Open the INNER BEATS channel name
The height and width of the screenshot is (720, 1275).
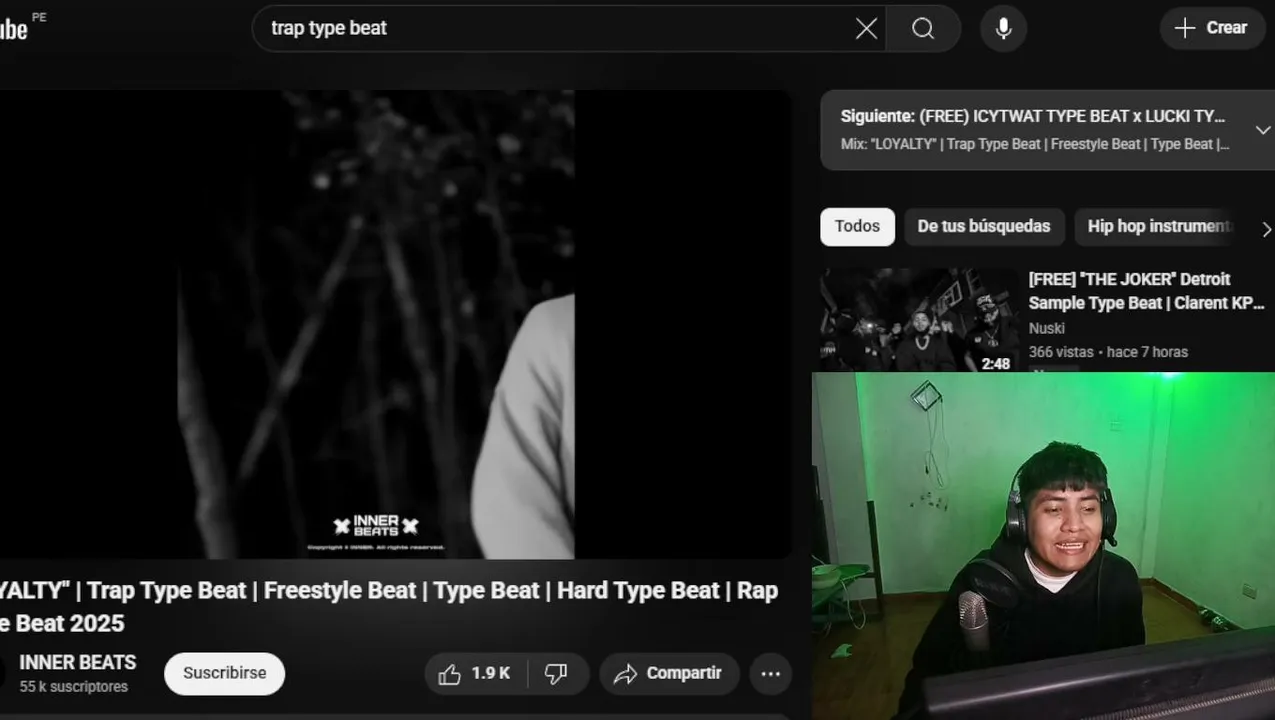click(78, 662)
